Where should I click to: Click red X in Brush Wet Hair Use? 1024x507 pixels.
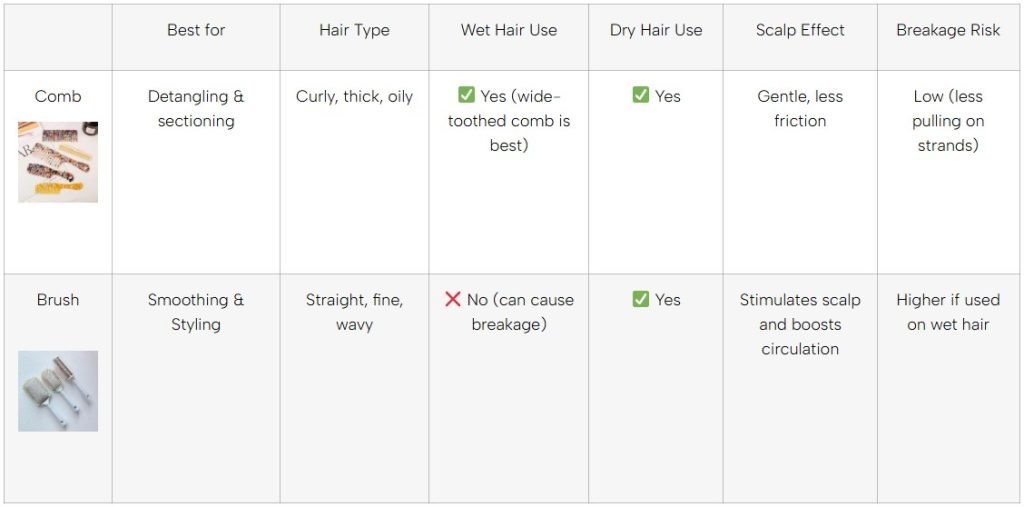pos(453,299)
